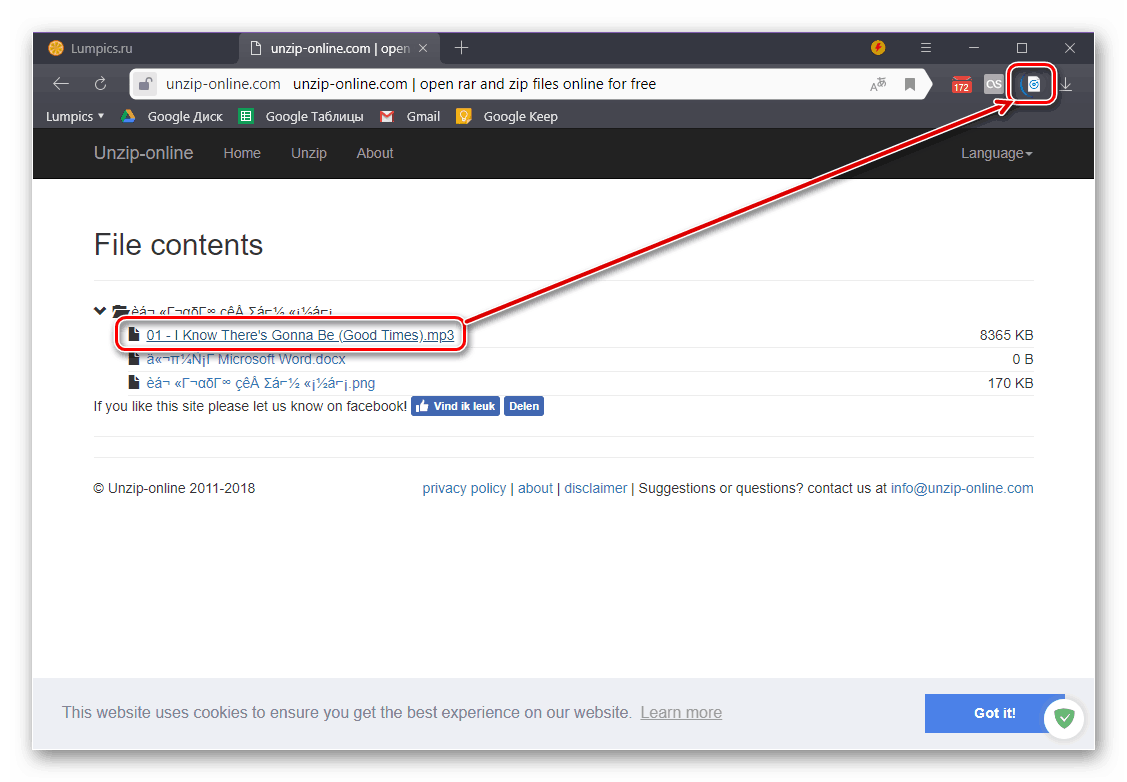Collapse the archive folder tree chevron
The height and width of the screenshot is (782, 1127).
pos(100,310)
